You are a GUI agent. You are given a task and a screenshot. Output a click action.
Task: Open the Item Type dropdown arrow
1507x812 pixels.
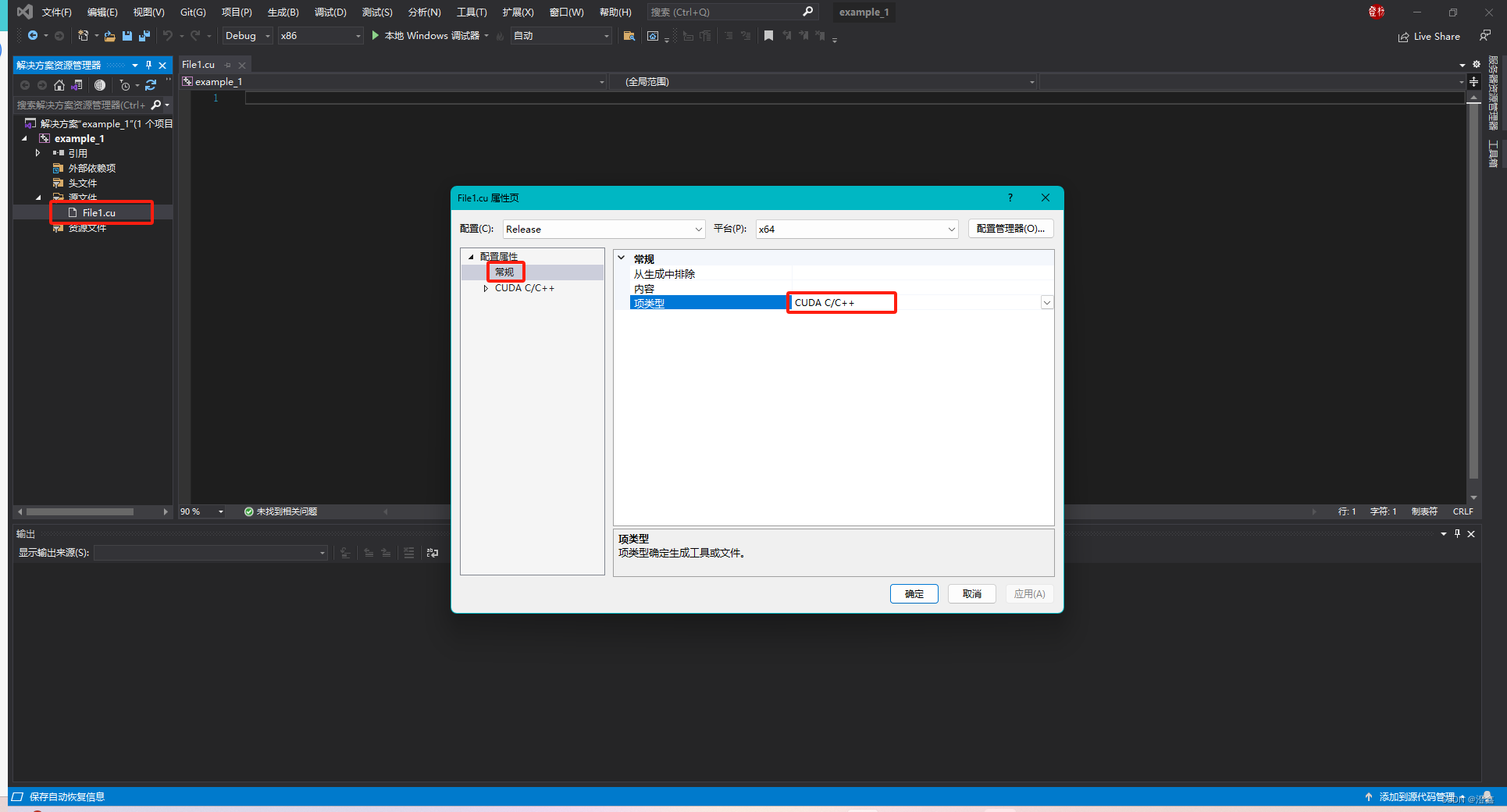[1046, 303]
